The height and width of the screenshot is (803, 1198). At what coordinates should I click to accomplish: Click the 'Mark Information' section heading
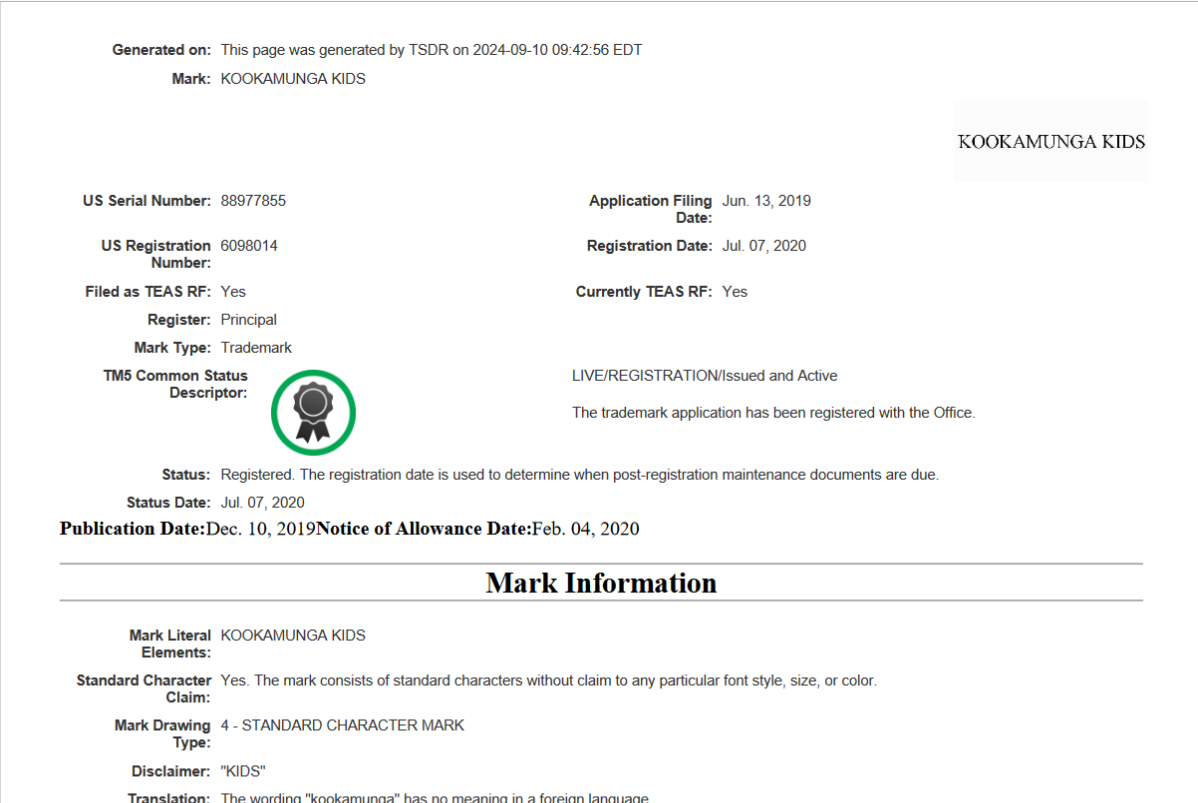[601, 583]
